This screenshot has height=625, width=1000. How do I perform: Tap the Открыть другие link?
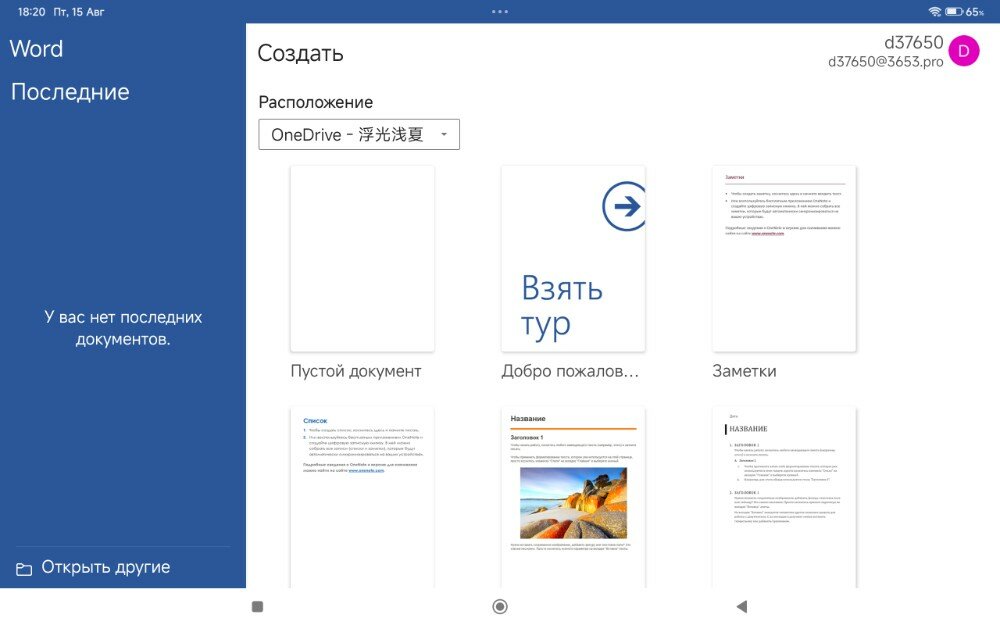tap(106, 567)
